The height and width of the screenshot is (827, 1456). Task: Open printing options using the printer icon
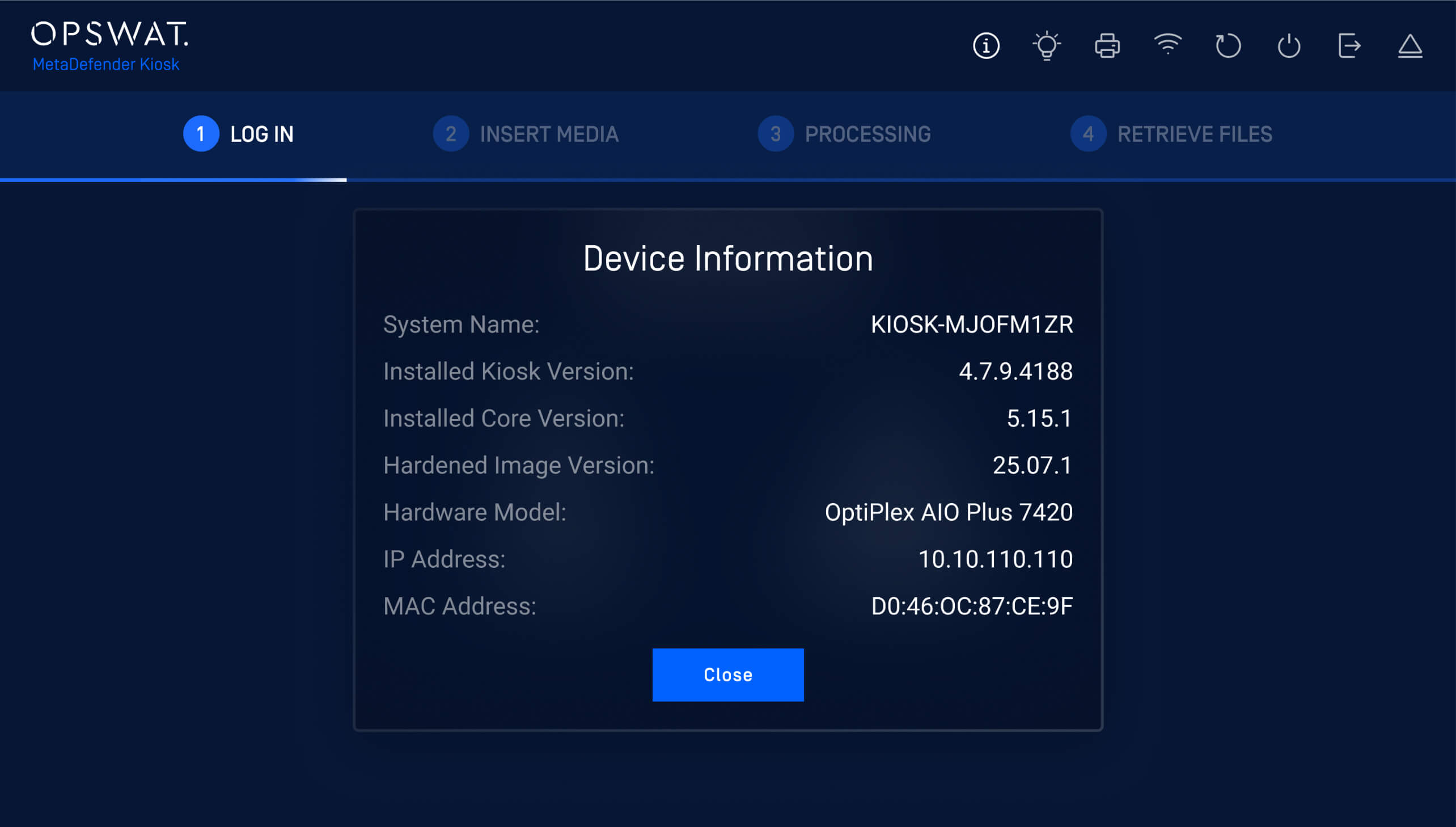click(1107, 46)
